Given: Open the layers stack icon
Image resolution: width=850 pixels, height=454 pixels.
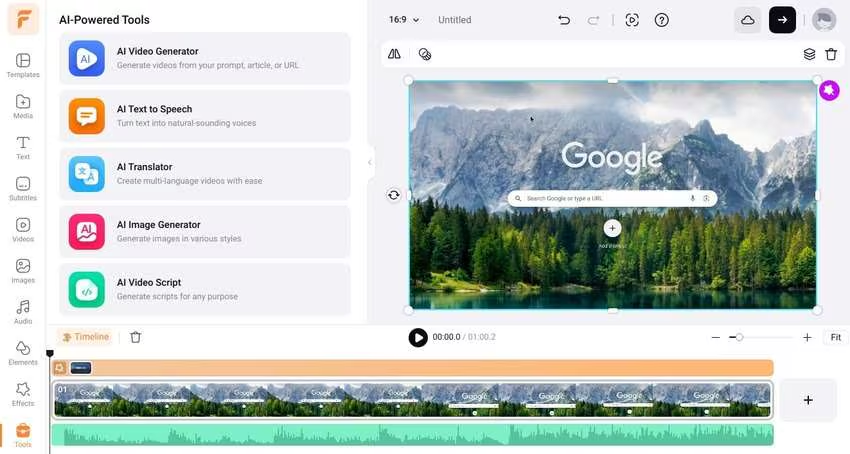Looking at the screenshot, I should 809,54.
